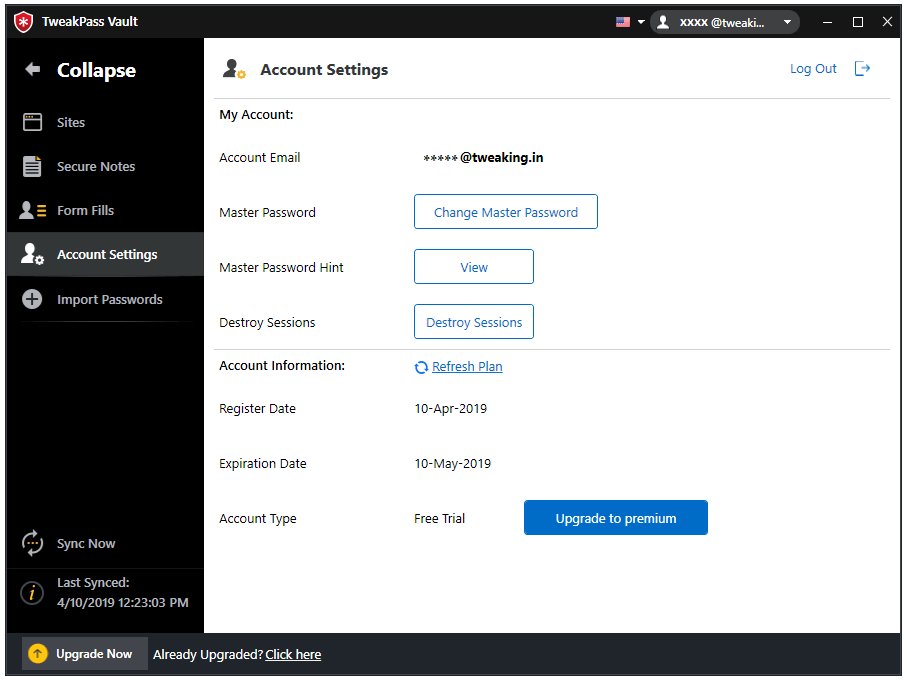The image size is (907, 680).
Task: View the Master Password Hint
Action: 473,266
